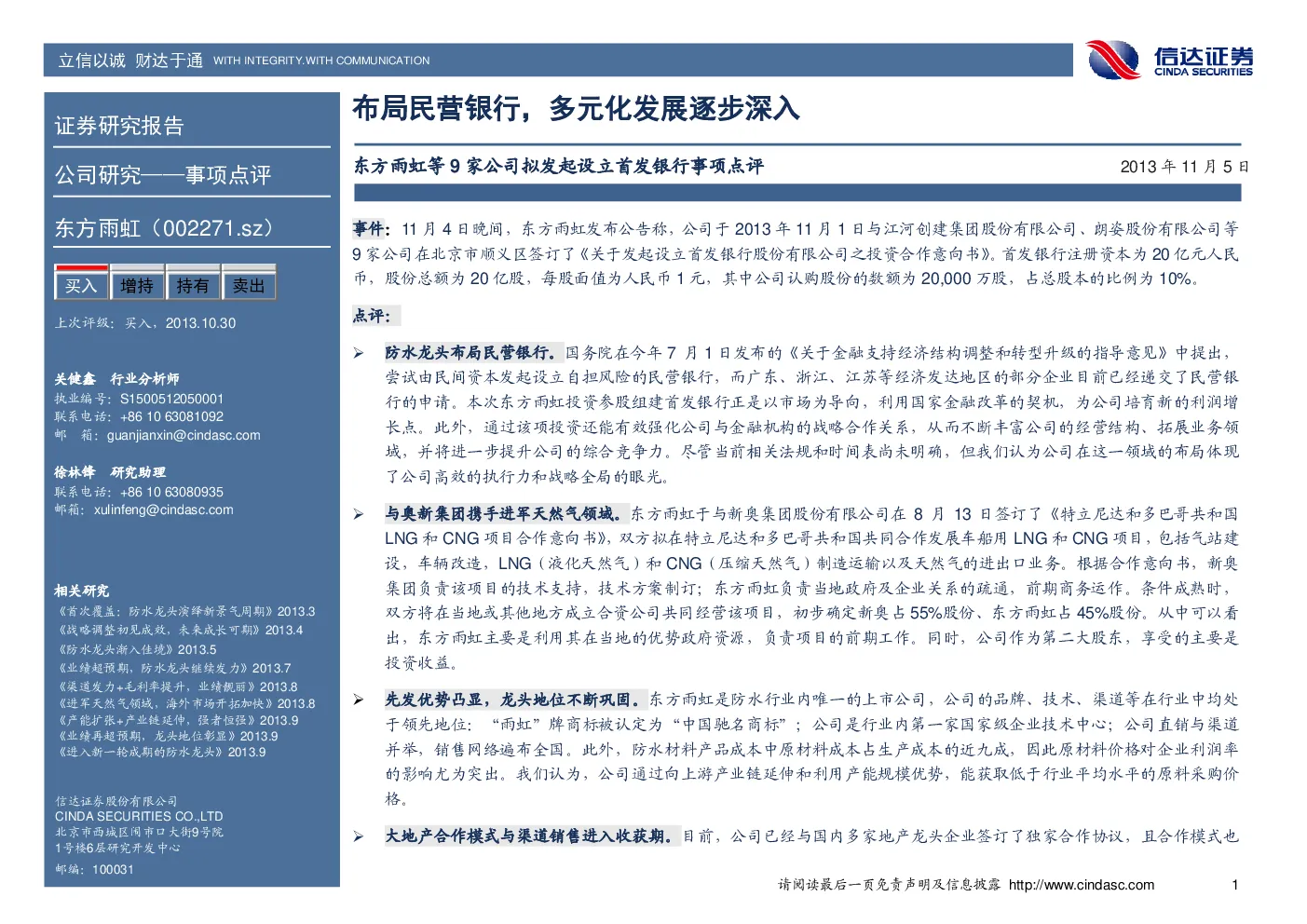1307x924 pixels.
Task: Click the slogan 立信以诚 财达于通
Action: [x=130, y=61]
